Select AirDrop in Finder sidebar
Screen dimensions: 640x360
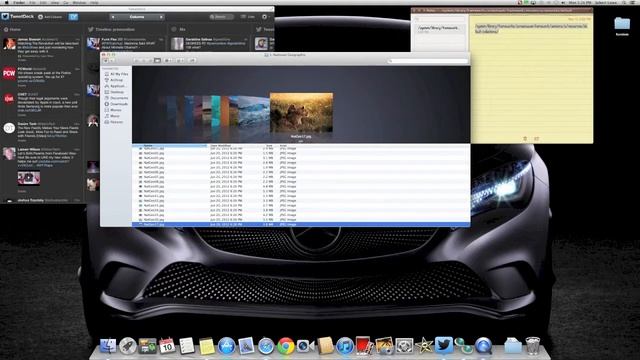(114, 80)
